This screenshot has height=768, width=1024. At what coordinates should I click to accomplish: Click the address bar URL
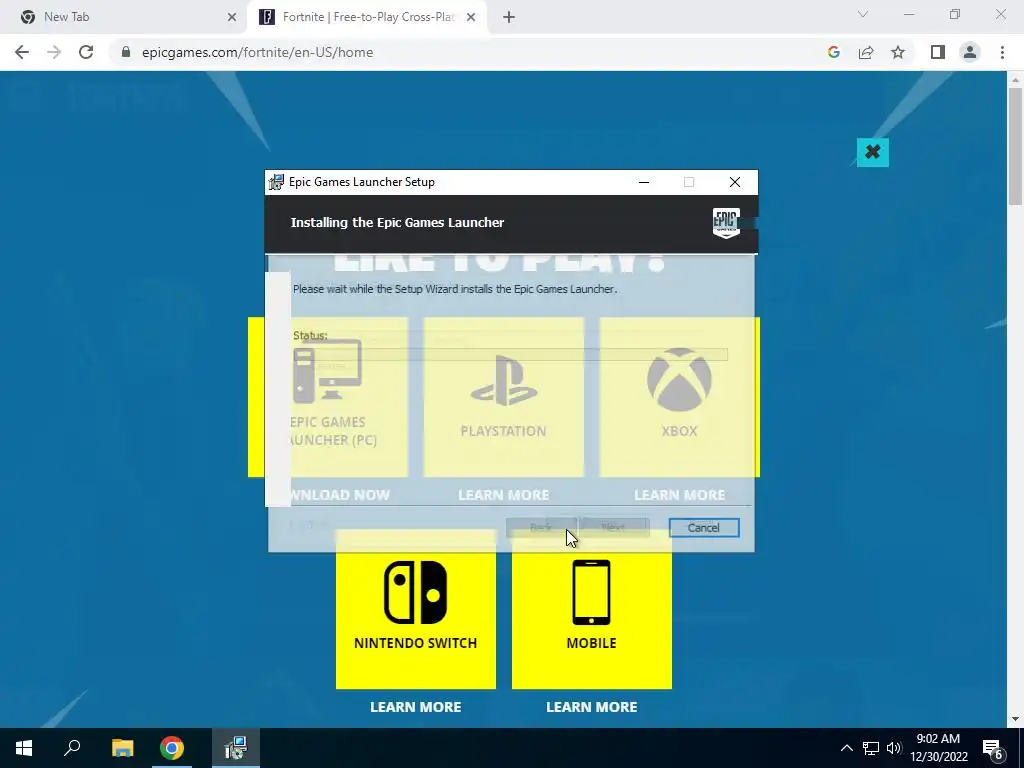[x=257, y=52]
